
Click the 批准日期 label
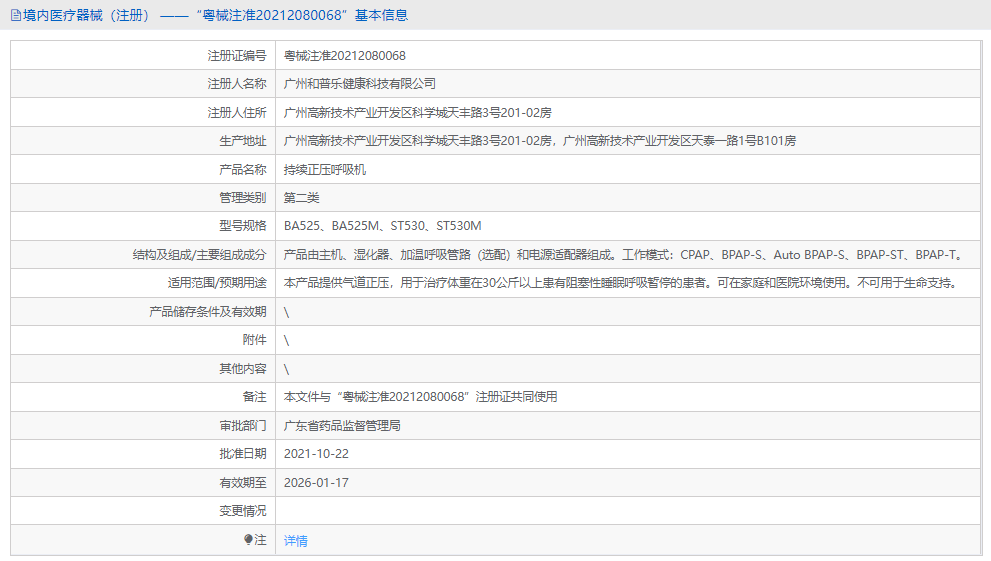243,454
